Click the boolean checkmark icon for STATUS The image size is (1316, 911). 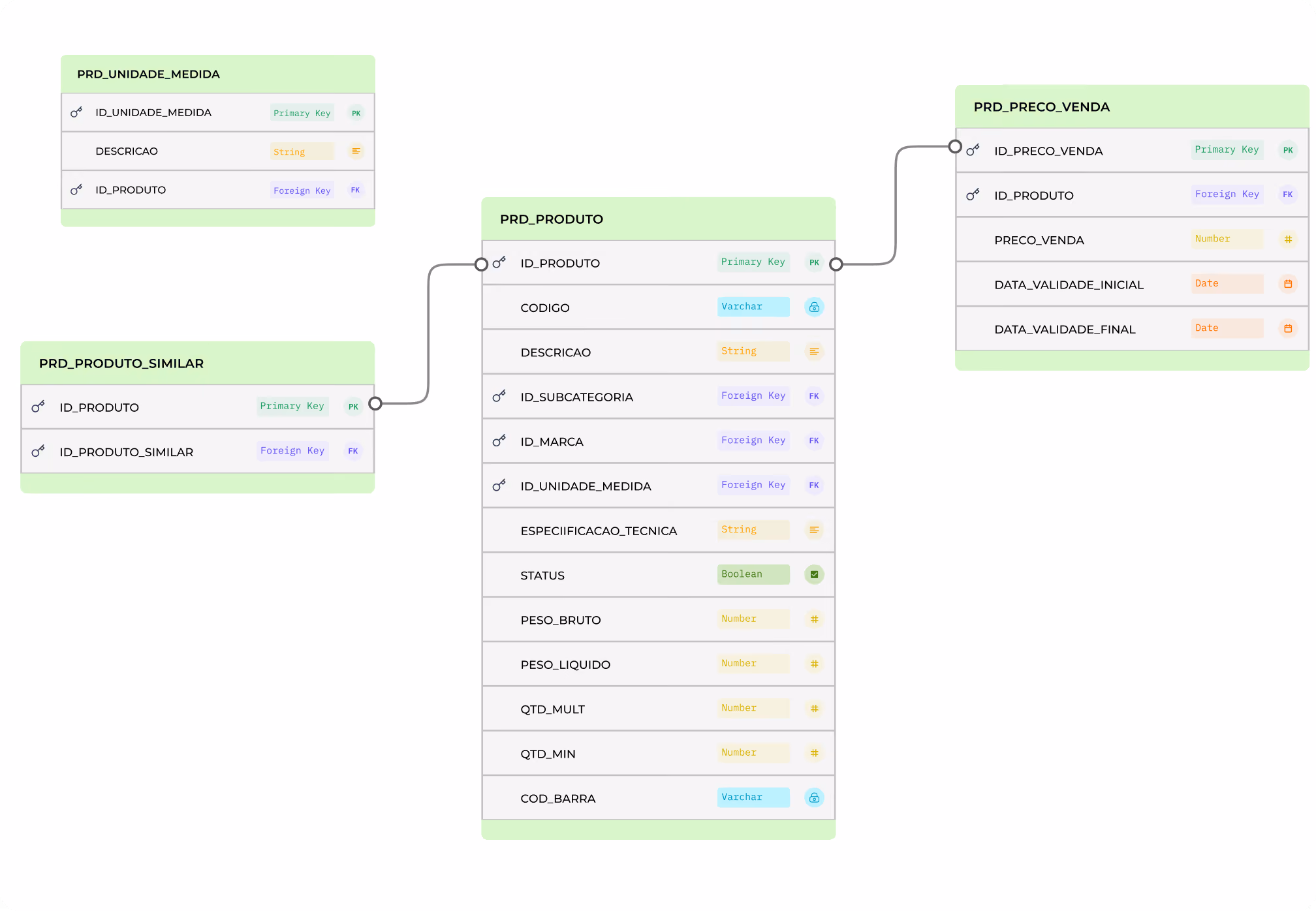tap(814, 574)
